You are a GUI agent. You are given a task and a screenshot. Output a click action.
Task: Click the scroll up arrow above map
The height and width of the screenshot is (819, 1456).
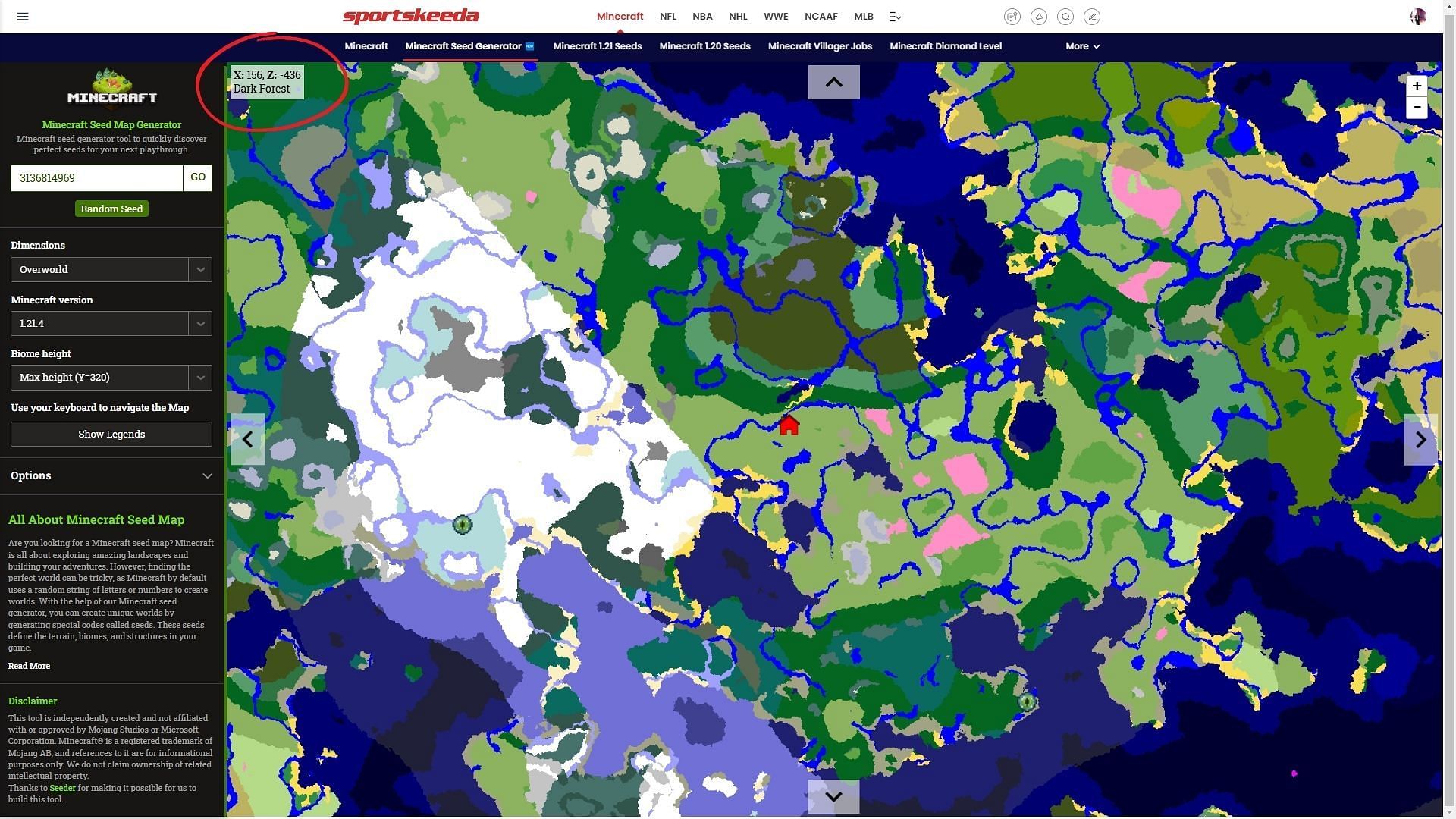(834, 81)
